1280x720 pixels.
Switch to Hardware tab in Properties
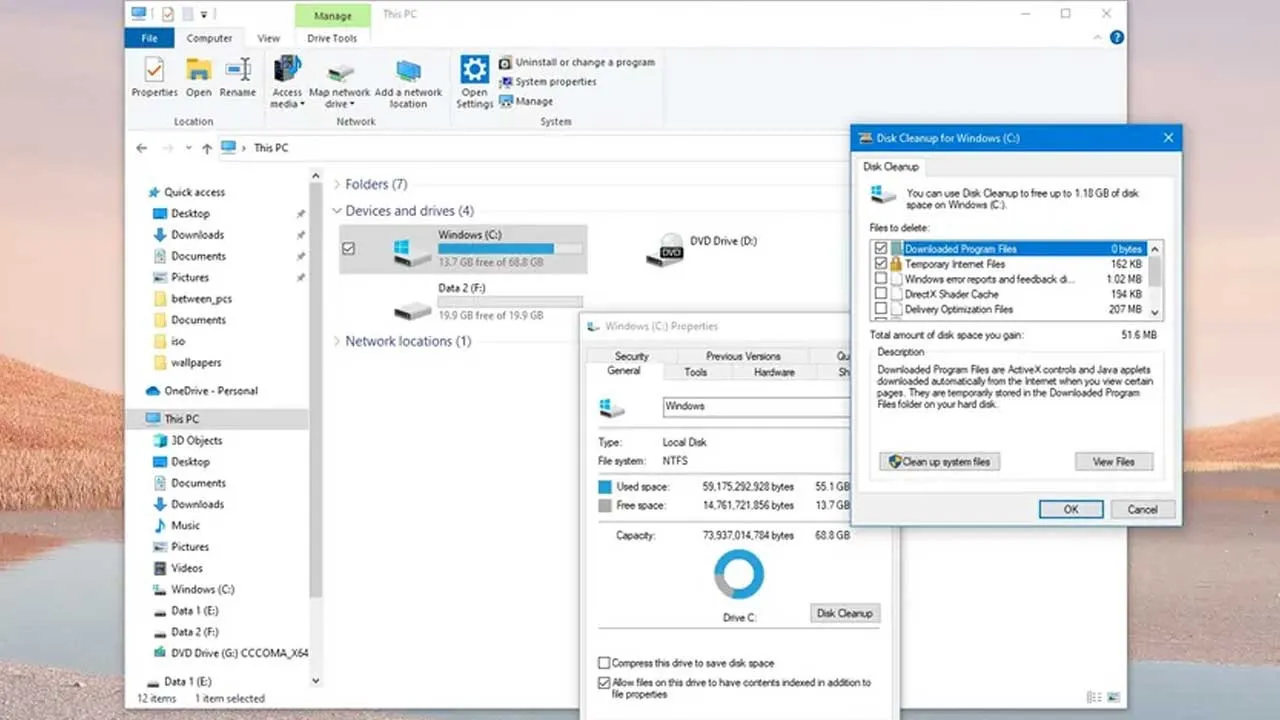coord(774,372)
